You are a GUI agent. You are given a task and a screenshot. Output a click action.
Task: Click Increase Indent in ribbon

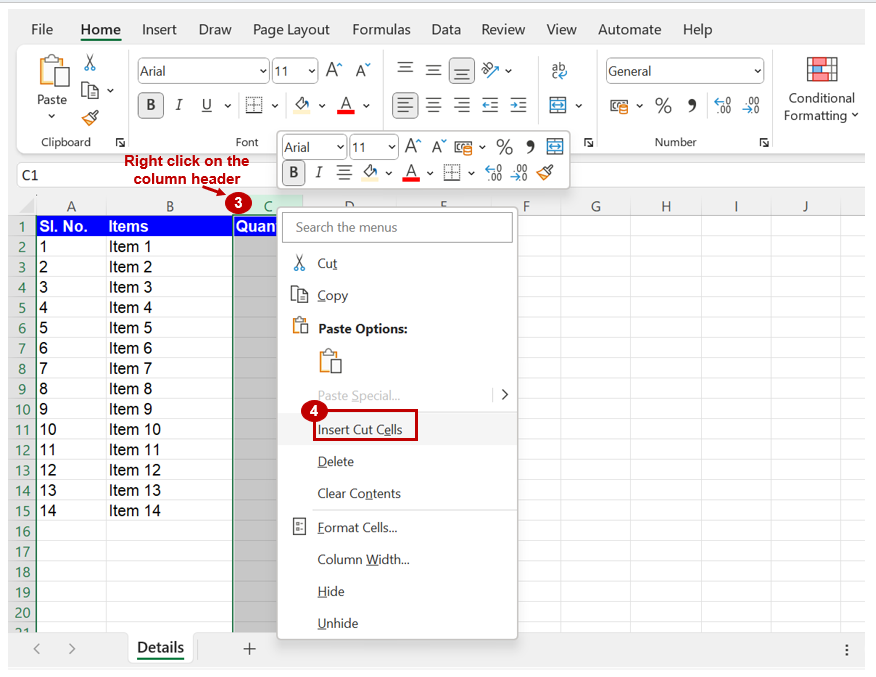click(518, 105)
